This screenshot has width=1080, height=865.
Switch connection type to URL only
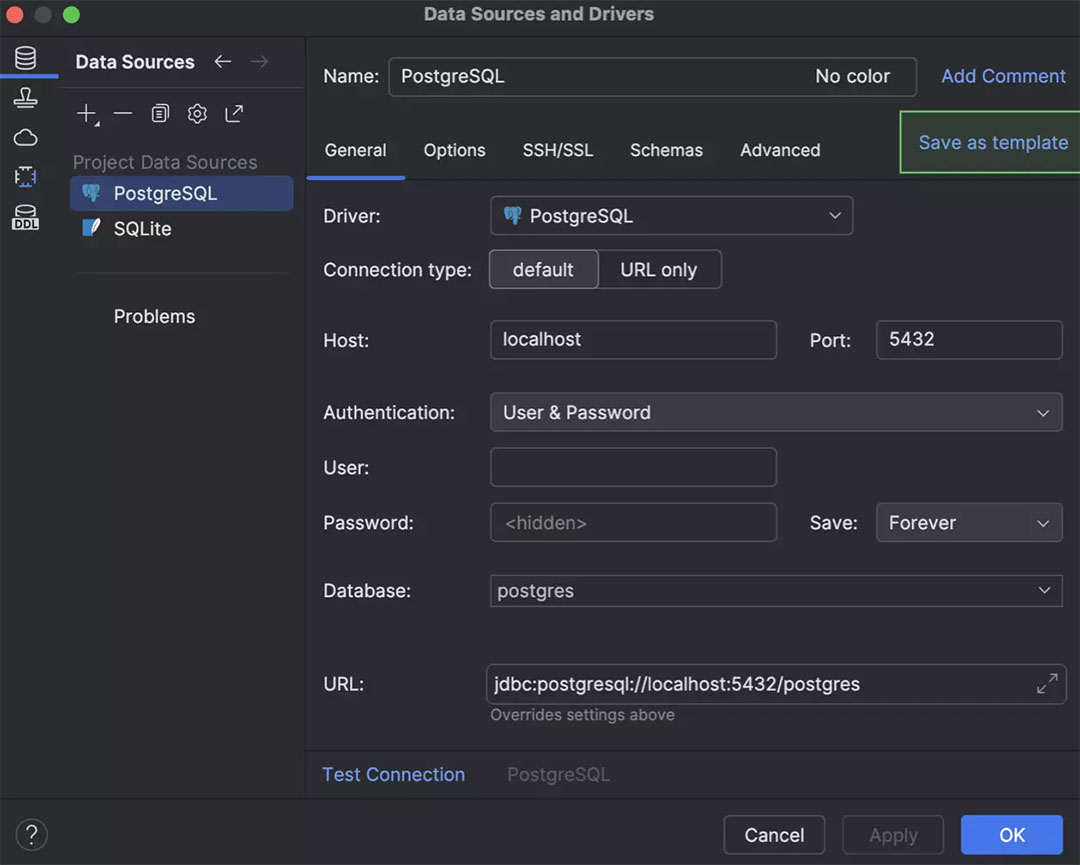click(658, 270)
